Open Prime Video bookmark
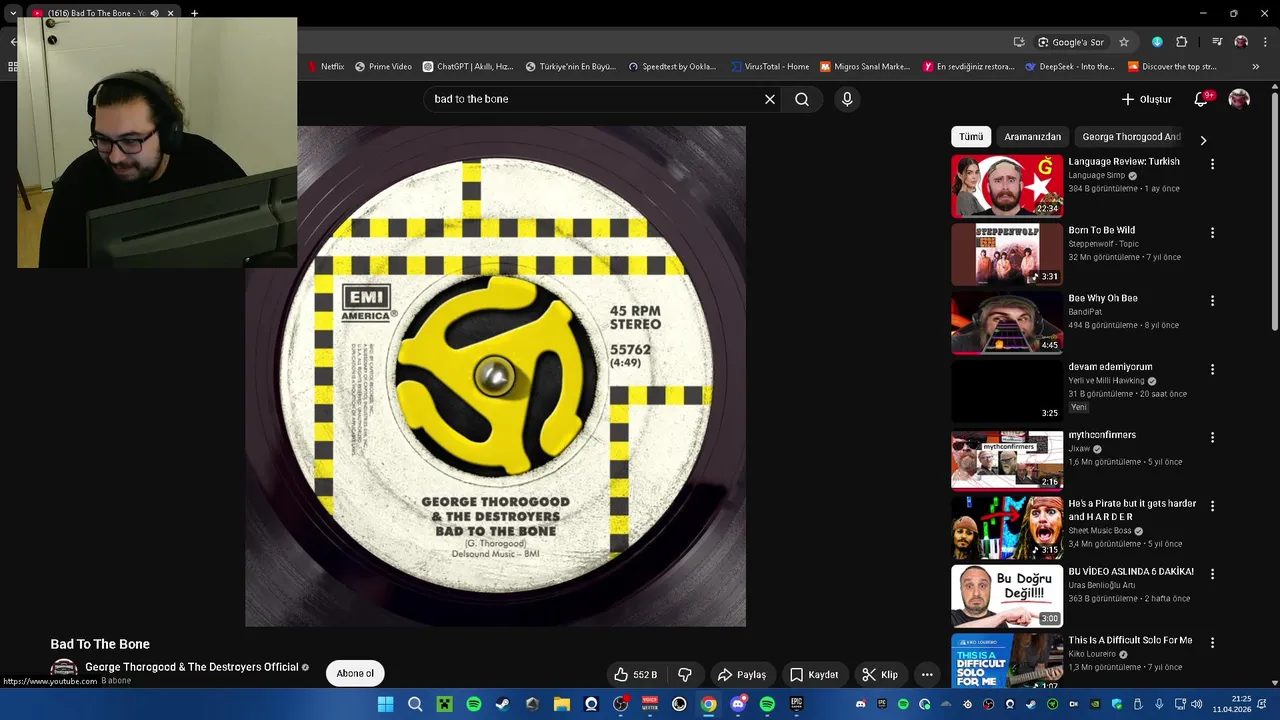The height and width of the screenshot is (720, 1280). [383, 67]
